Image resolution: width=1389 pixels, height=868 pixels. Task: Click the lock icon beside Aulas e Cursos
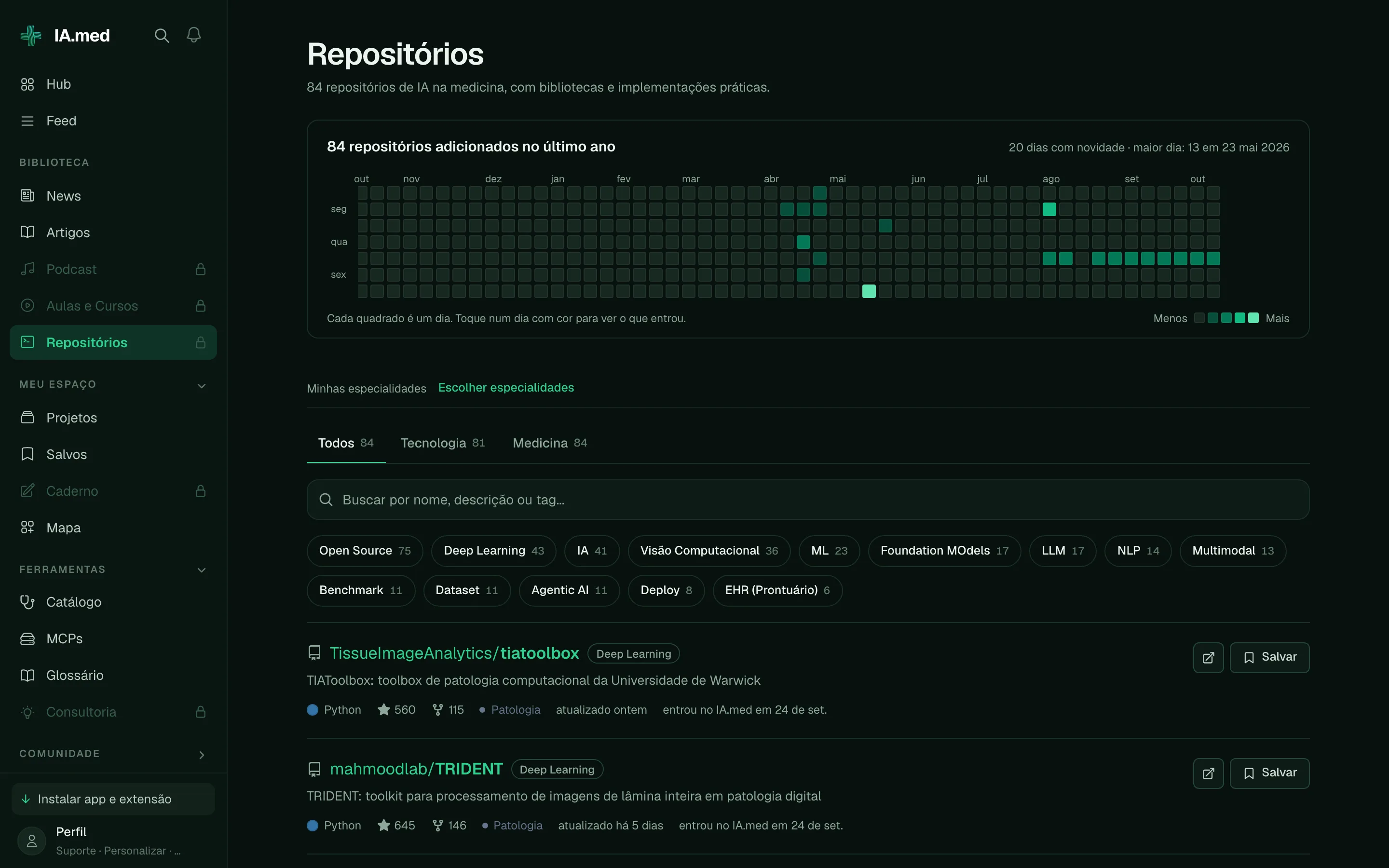click(x=200, y=306)
